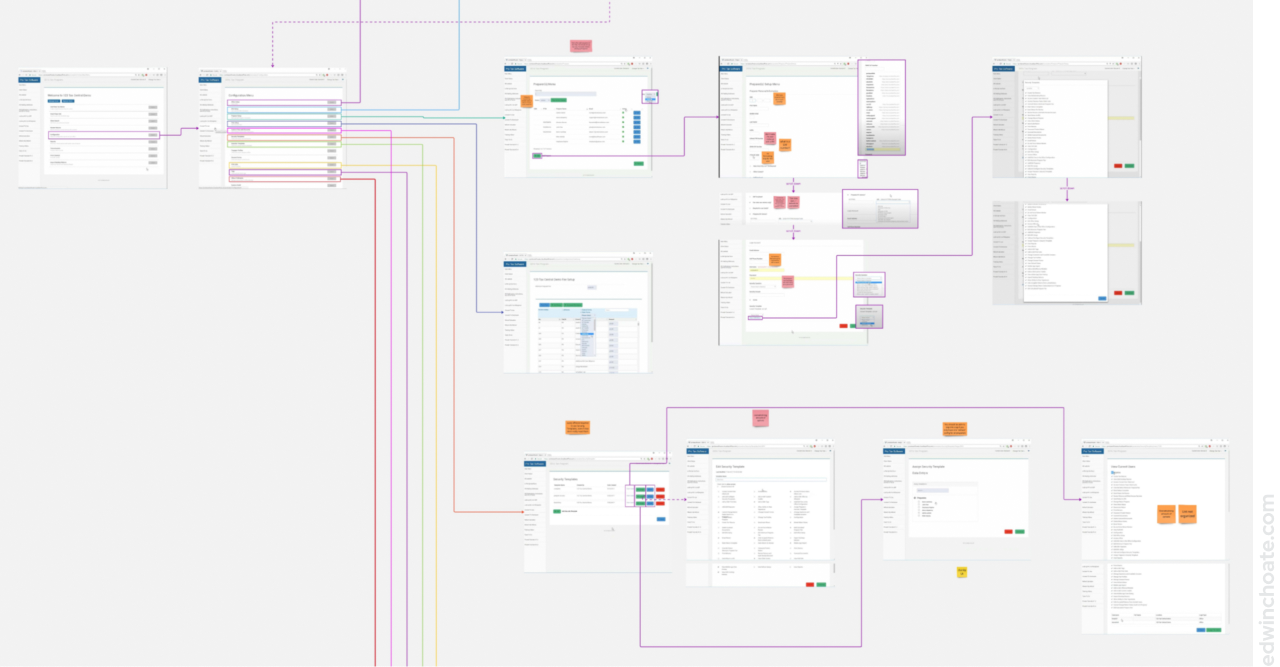Click the green button at bottom-right of Preparer(s) Menu
The height and width of the screenshot is (667, 1280).
(x=638, y=163)
